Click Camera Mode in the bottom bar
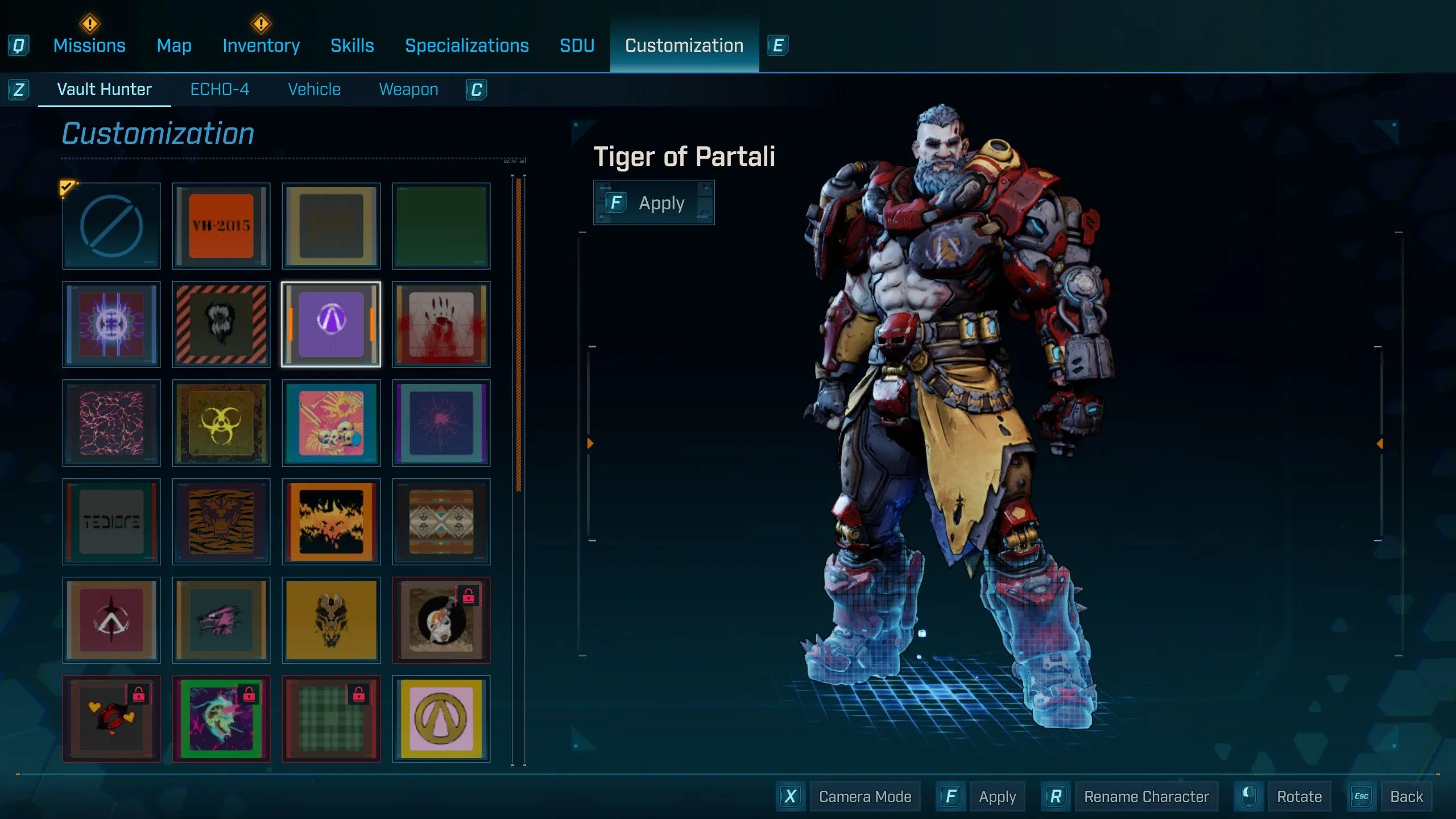 point(865,796)
